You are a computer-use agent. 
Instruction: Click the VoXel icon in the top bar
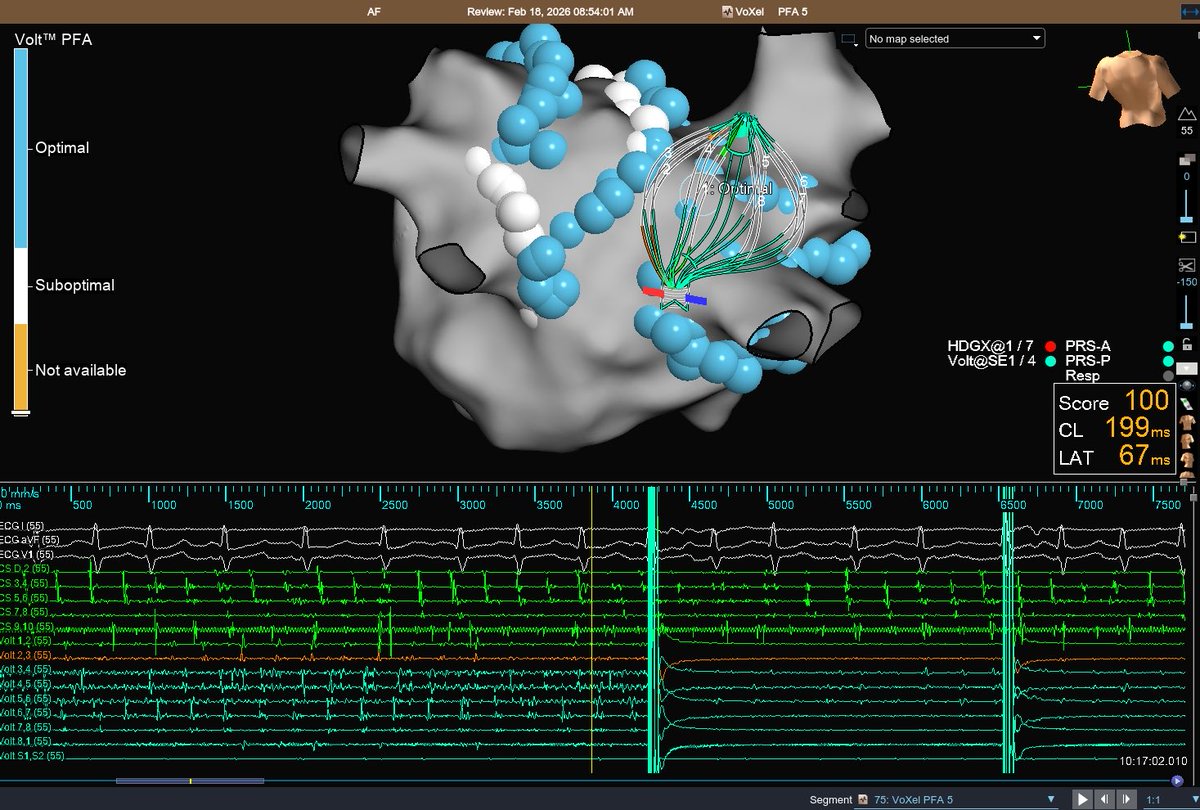click(x=727, y=12)
